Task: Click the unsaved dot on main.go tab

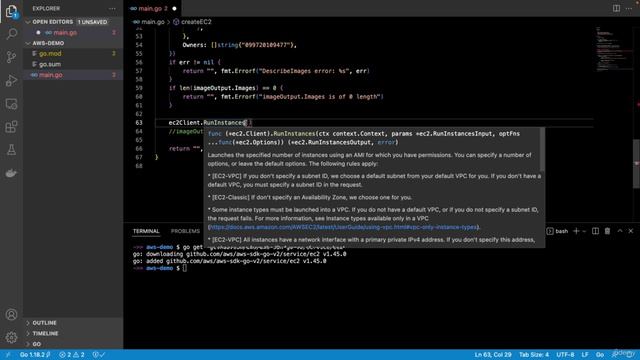Action: click(174, 9)
